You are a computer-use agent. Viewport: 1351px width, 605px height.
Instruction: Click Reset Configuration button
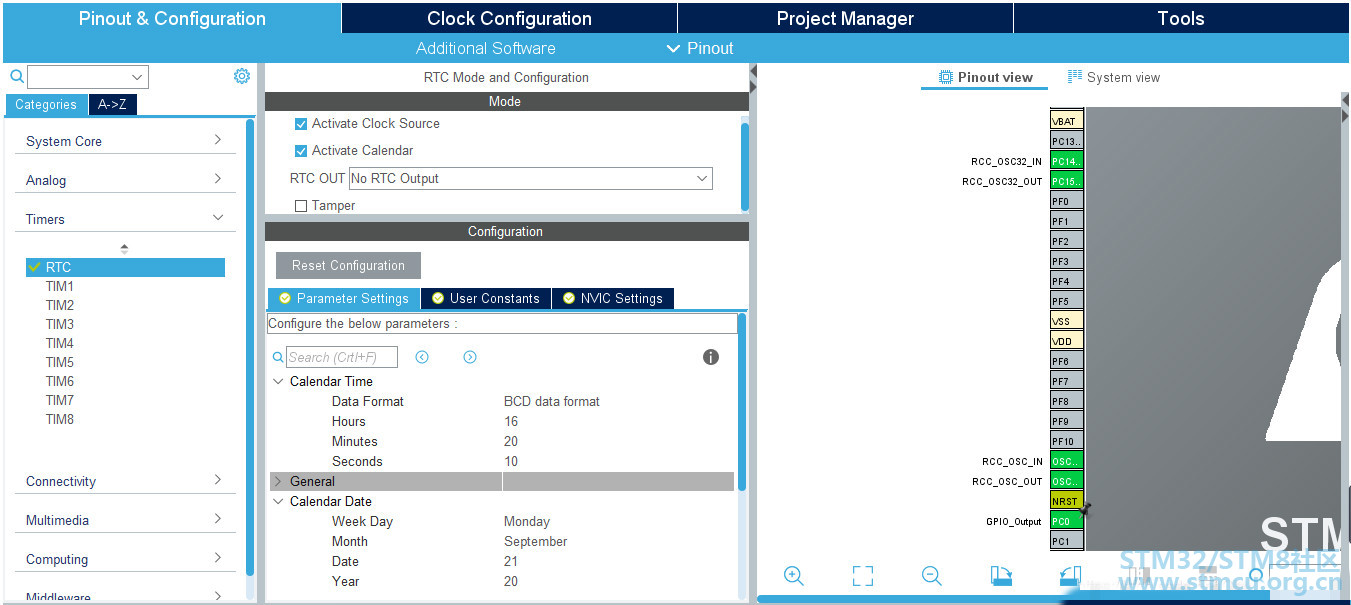pos(348,265)
